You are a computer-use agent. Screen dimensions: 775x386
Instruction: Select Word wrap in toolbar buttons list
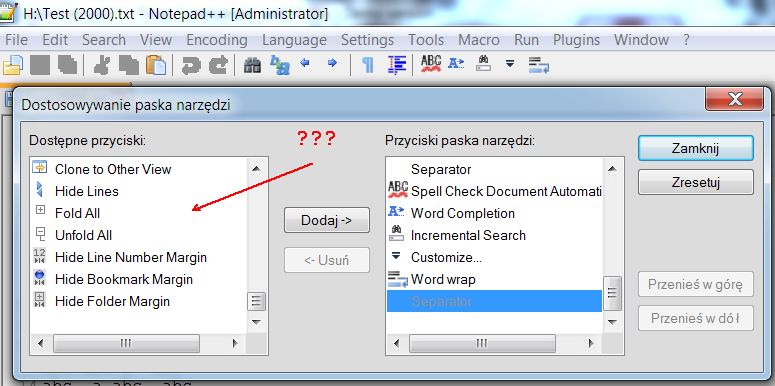tap(494, 279)
